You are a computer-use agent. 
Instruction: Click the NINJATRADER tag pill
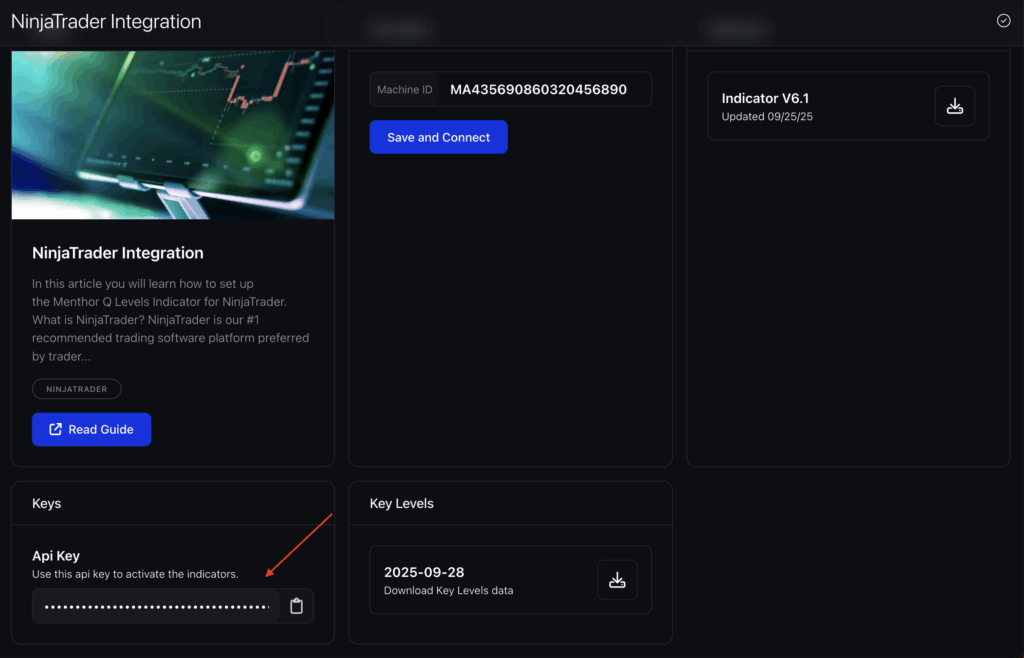[76, 389]
